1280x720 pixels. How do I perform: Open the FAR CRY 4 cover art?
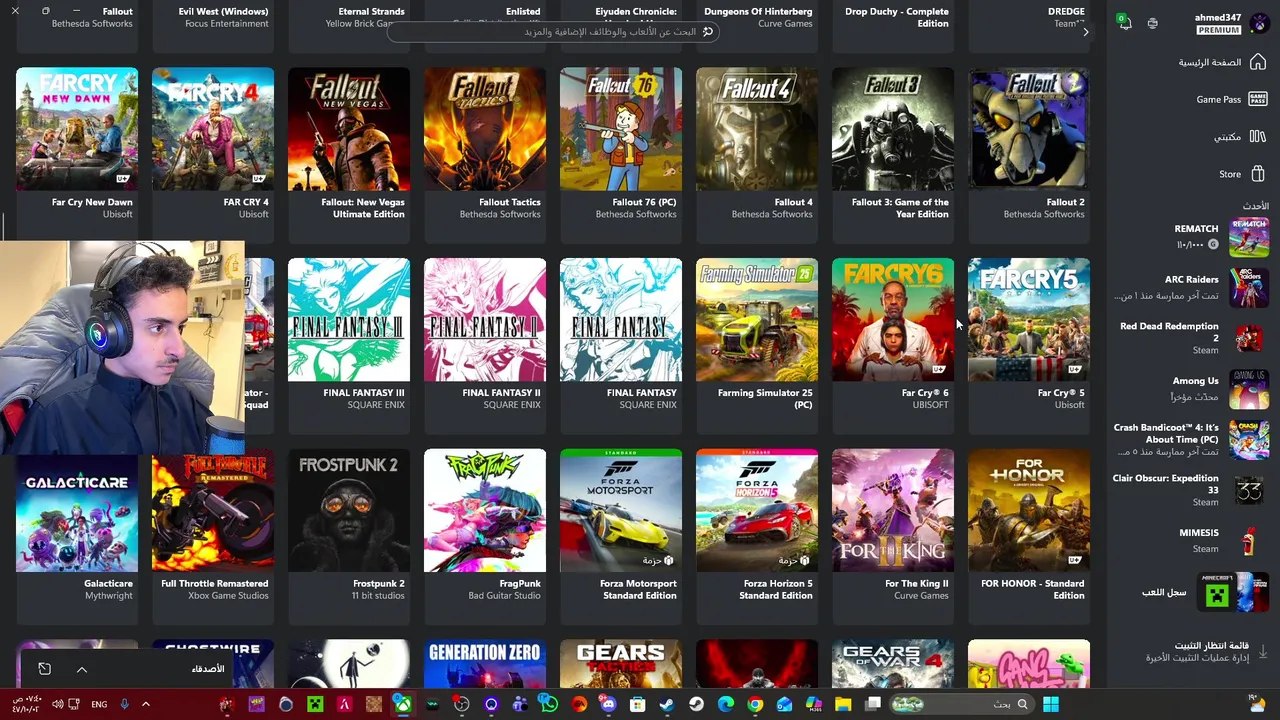(x=213, y=129)
